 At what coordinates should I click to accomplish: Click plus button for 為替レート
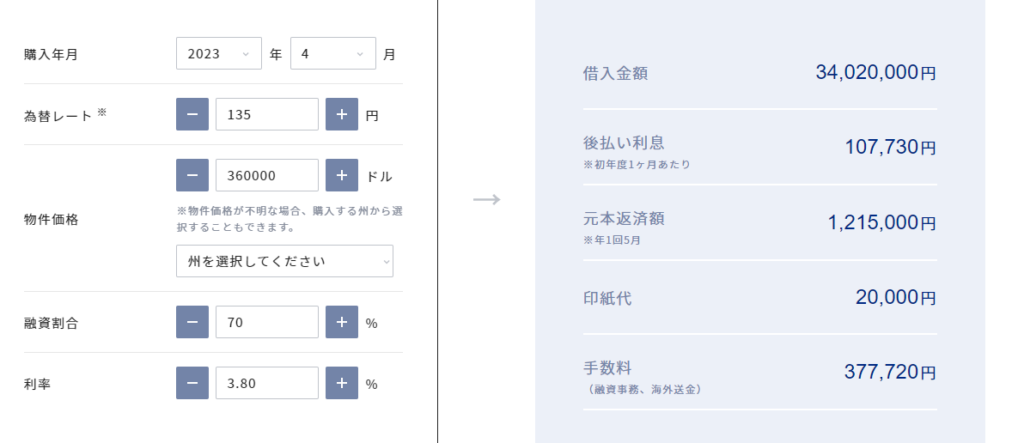(x=341, y=115)
